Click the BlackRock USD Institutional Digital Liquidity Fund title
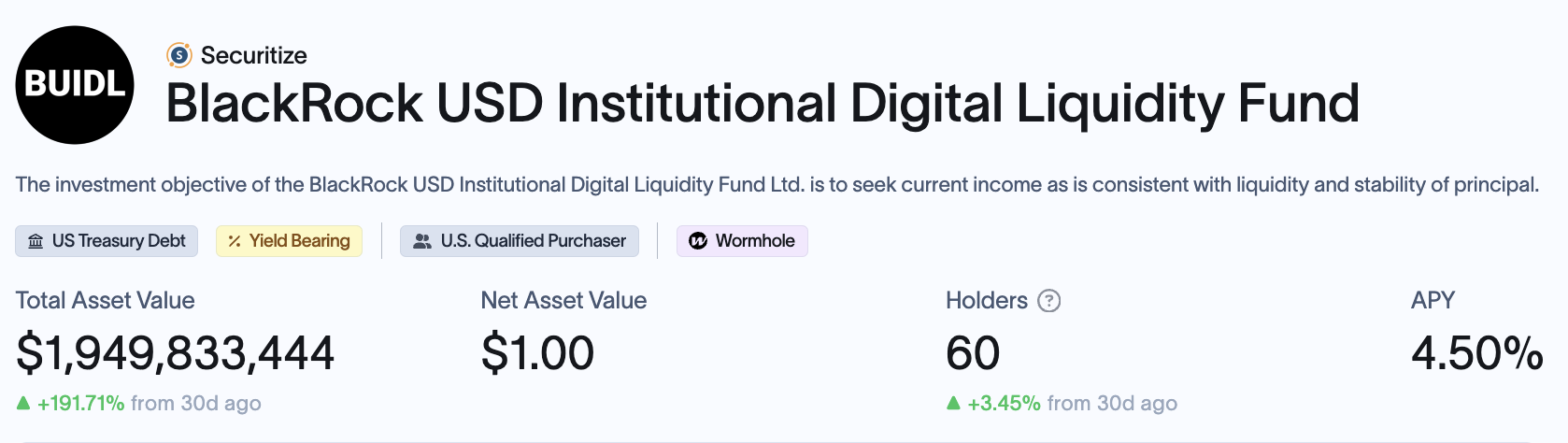 762,103
